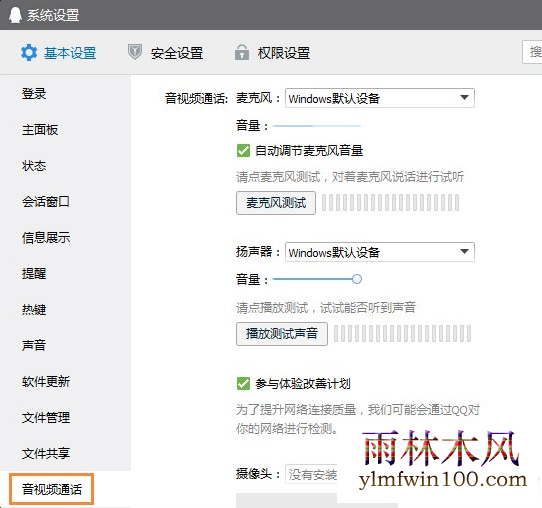Click the hint text 请点麦克风测试
Screen dimensions: 542x508
point(350,177)
